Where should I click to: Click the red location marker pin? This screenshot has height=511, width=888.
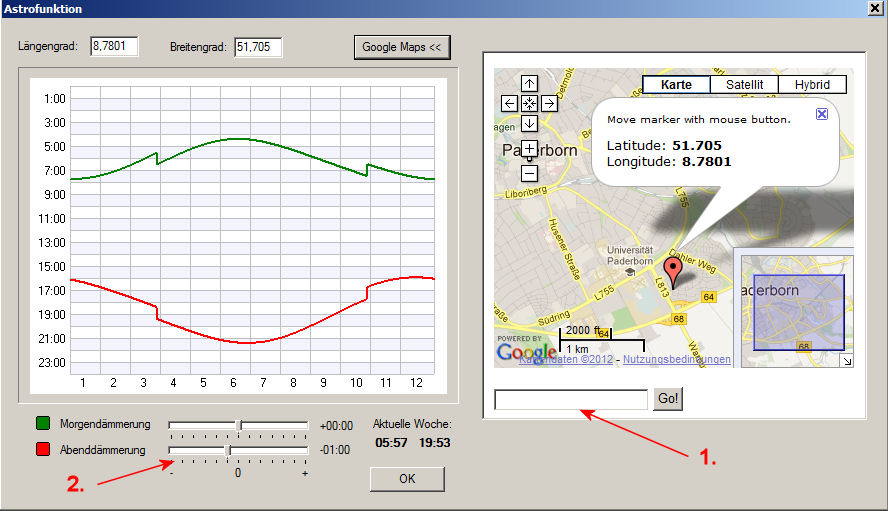[673, 269]
